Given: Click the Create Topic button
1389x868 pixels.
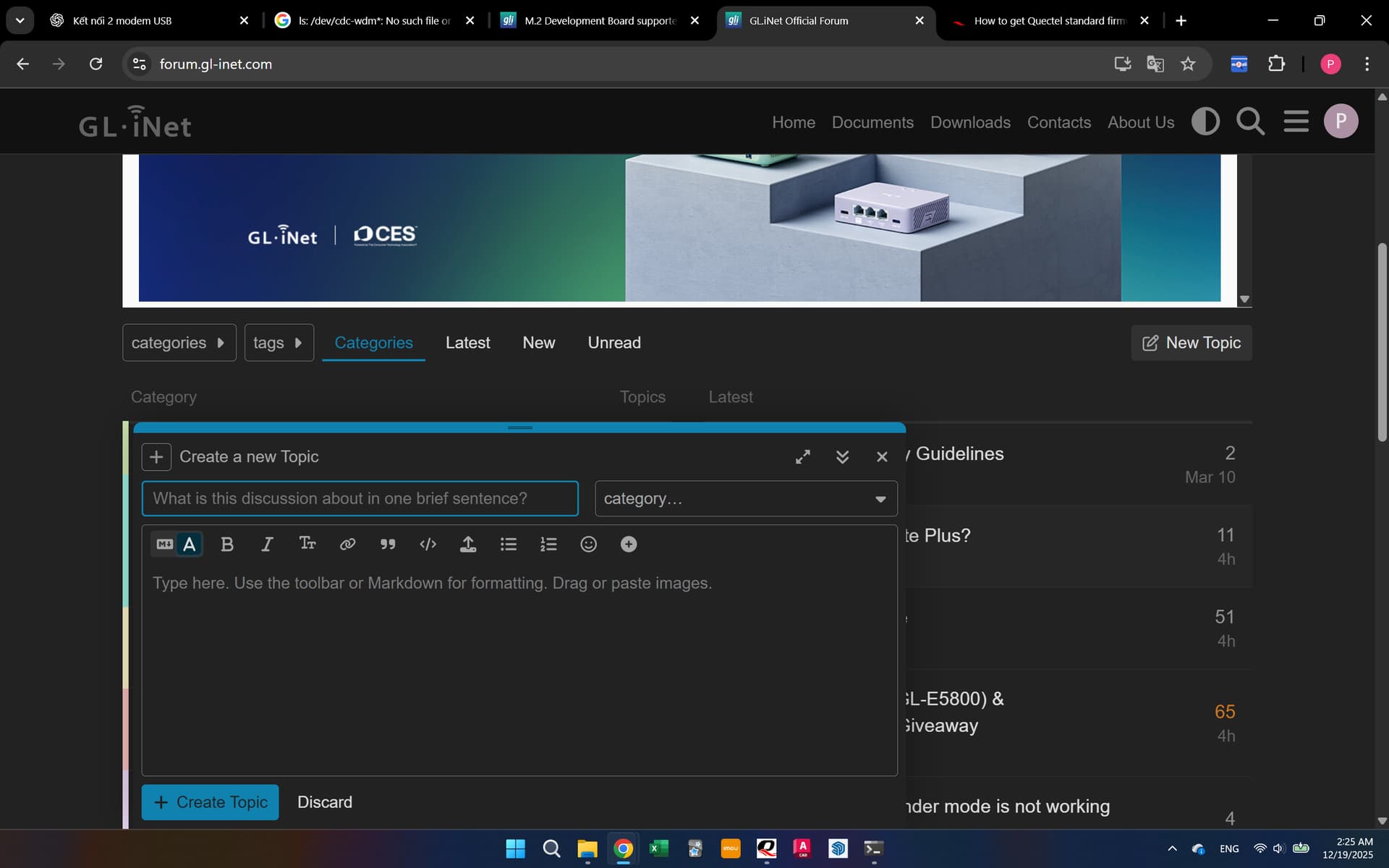Looking at the screenshot, I should tap(210, 802).
